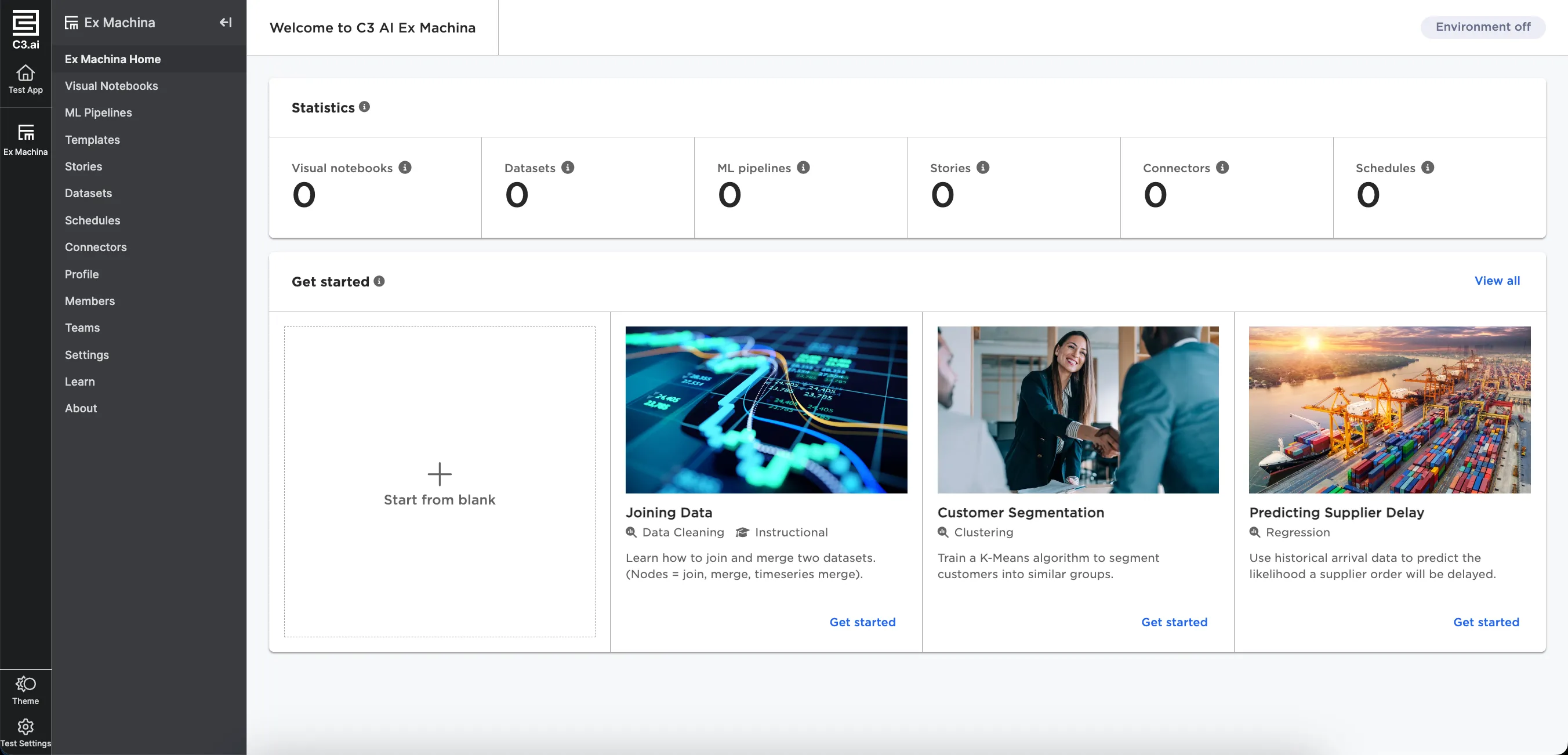Click the Connectors statistics info icon
Screen dimensions: 1568x755
(1222, 168)
